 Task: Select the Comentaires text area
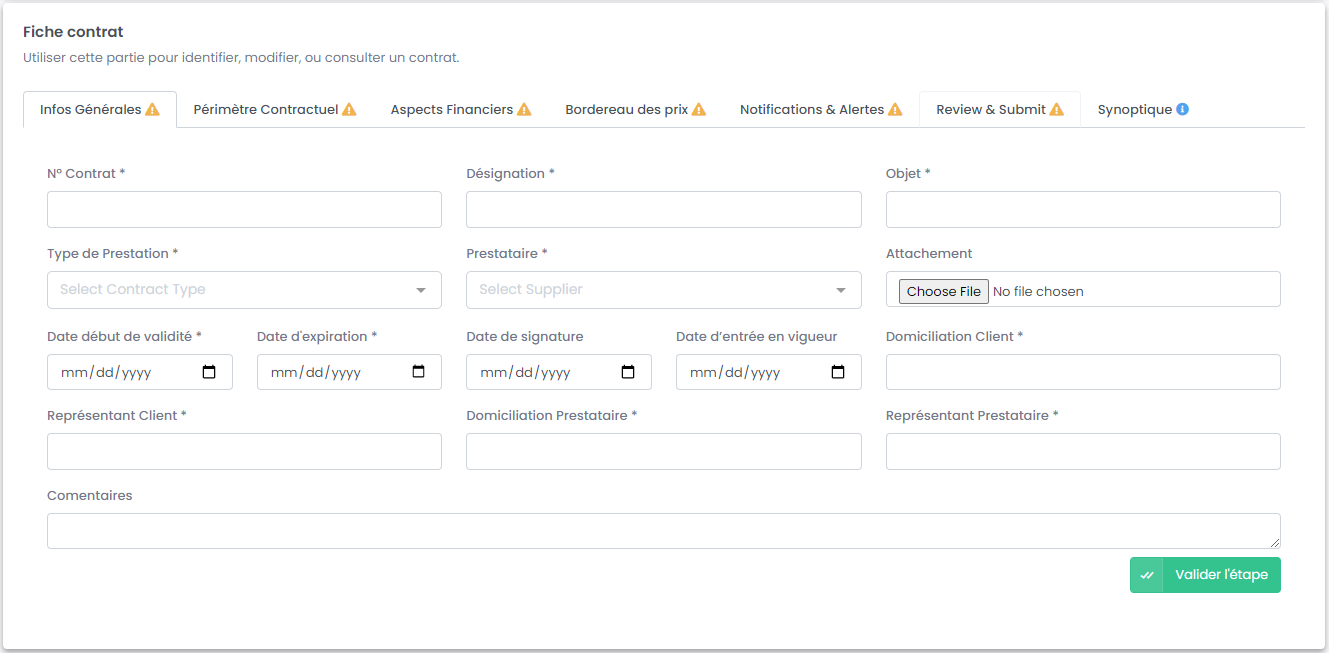pyautogui.click(x=663, y=531)
